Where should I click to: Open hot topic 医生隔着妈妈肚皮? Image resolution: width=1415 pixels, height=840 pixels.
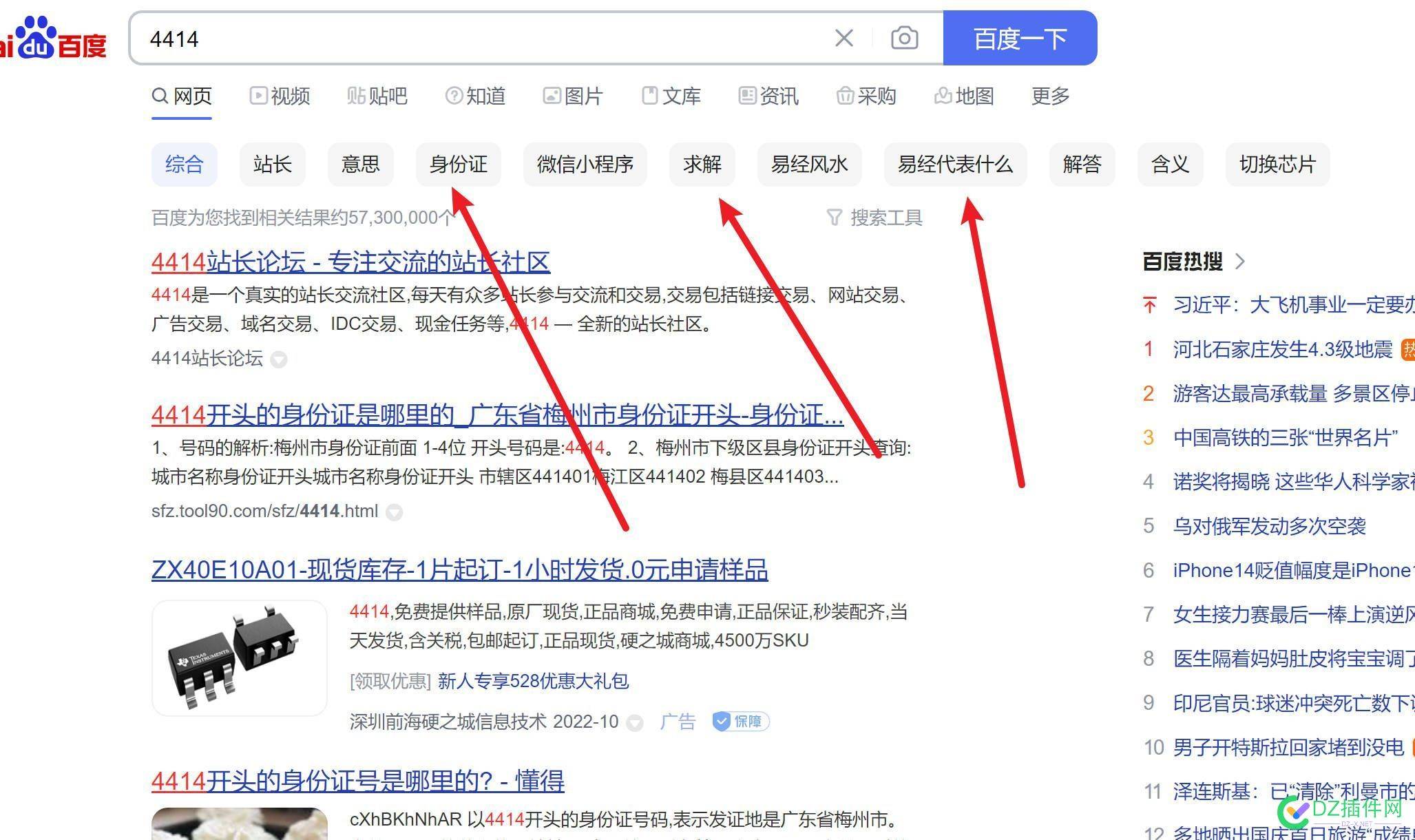coord(1294,659)
